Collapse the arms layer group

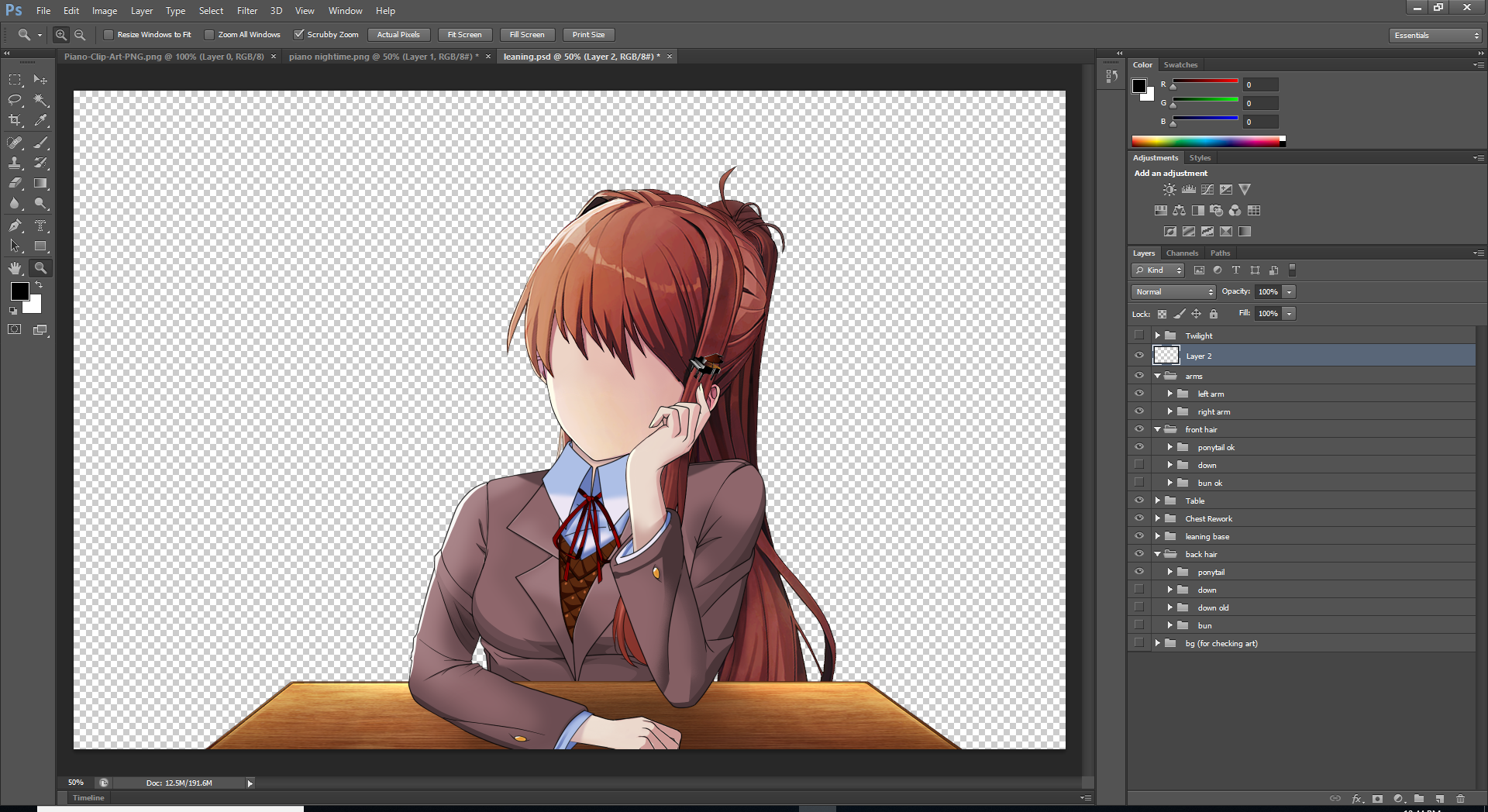[1158, 376]
